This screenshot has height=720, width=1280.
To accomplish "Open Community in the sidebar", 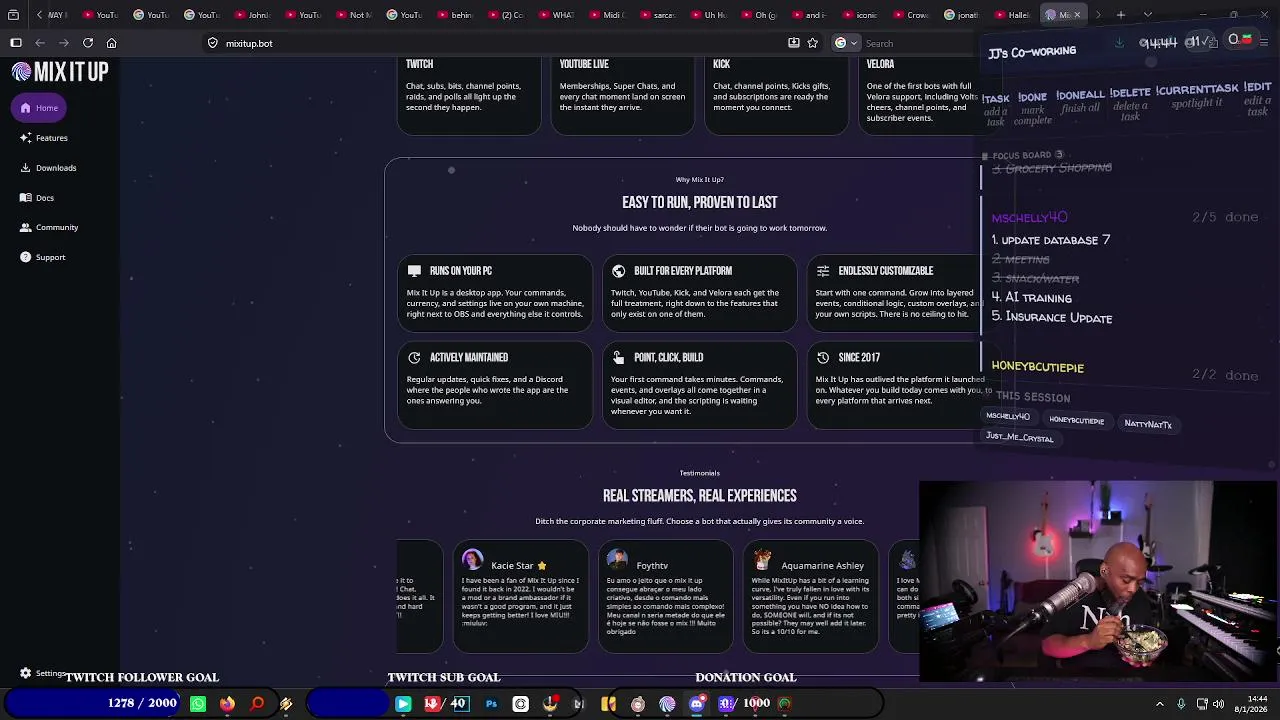I will click(49, 227).
